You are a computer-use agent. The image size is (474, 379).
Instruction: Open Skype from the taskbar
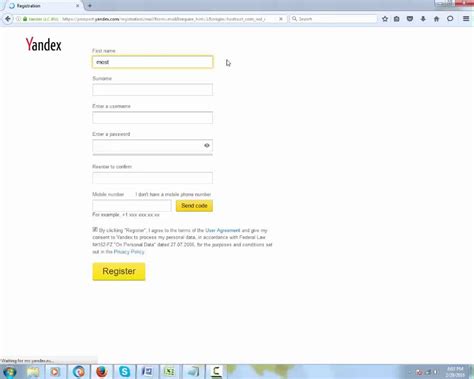point(124,372)
